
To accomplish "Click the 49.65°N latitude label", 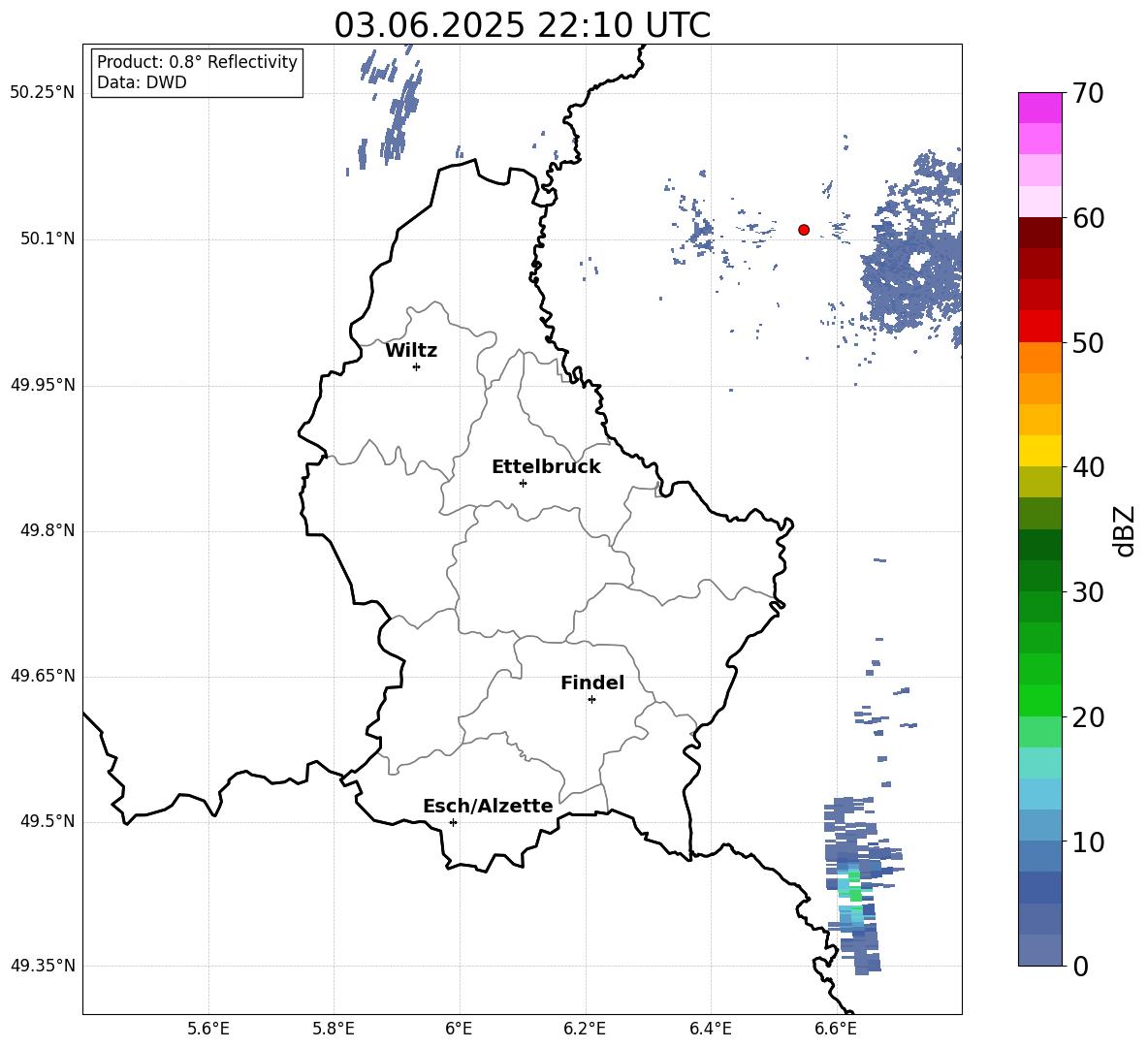I will tap(43, 676).
